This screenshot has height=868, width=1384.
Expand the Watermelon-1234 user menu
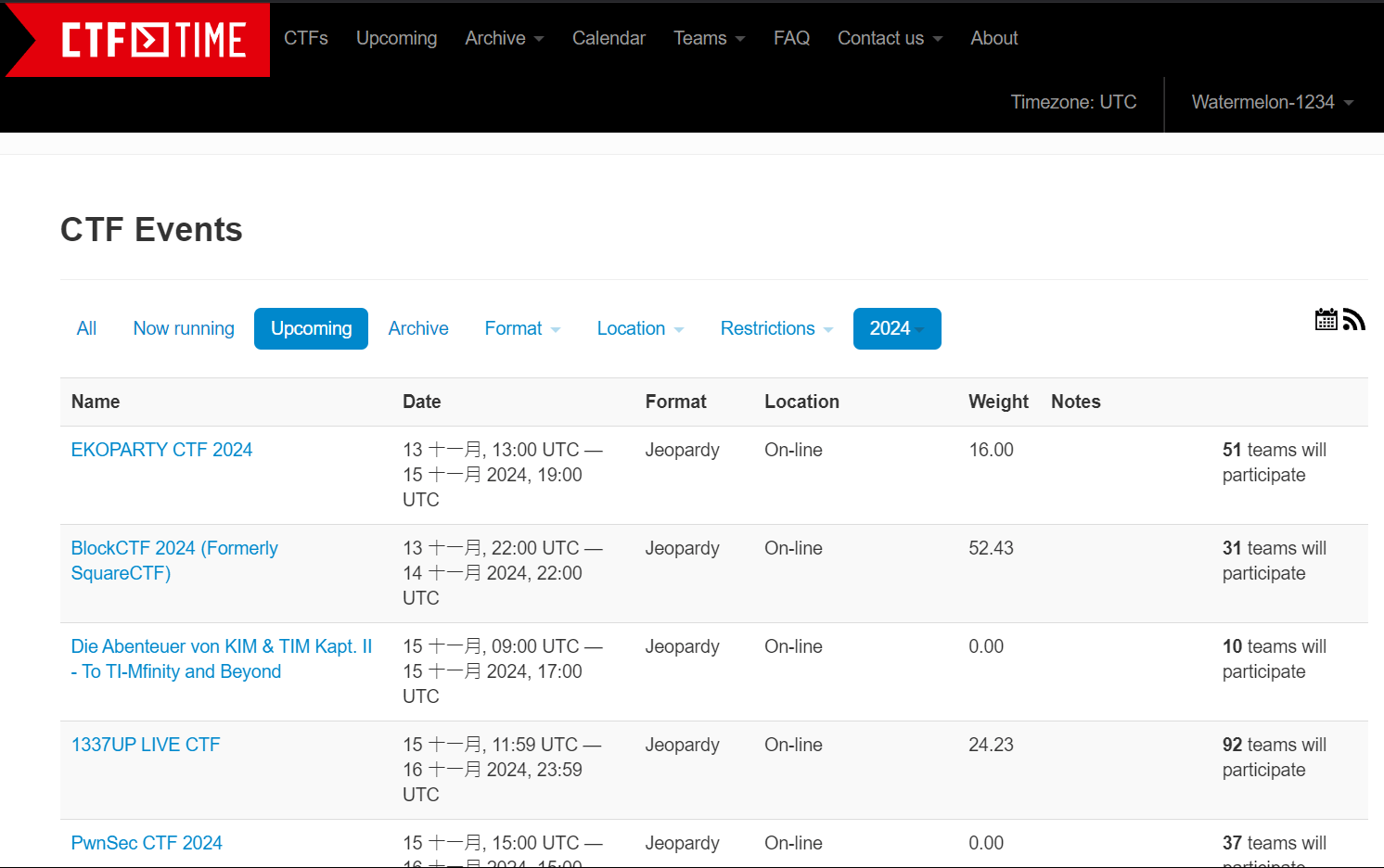point(1273,102)
